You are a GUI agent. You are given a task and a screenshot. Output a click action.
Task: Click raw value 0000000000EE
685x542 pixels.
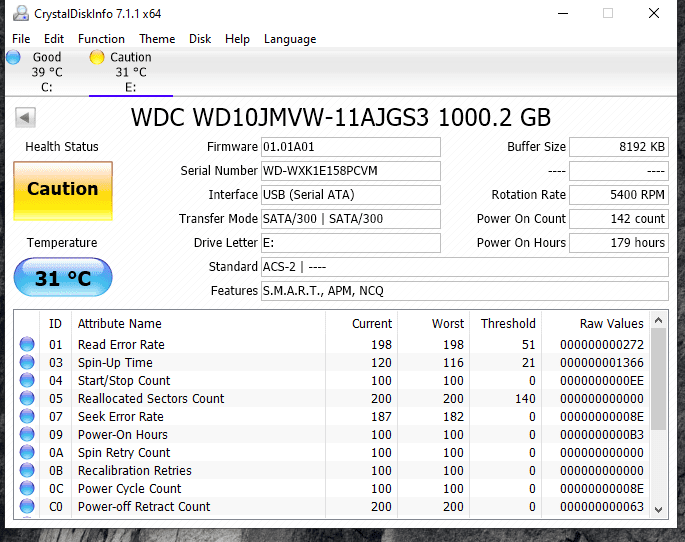point(602,380)
